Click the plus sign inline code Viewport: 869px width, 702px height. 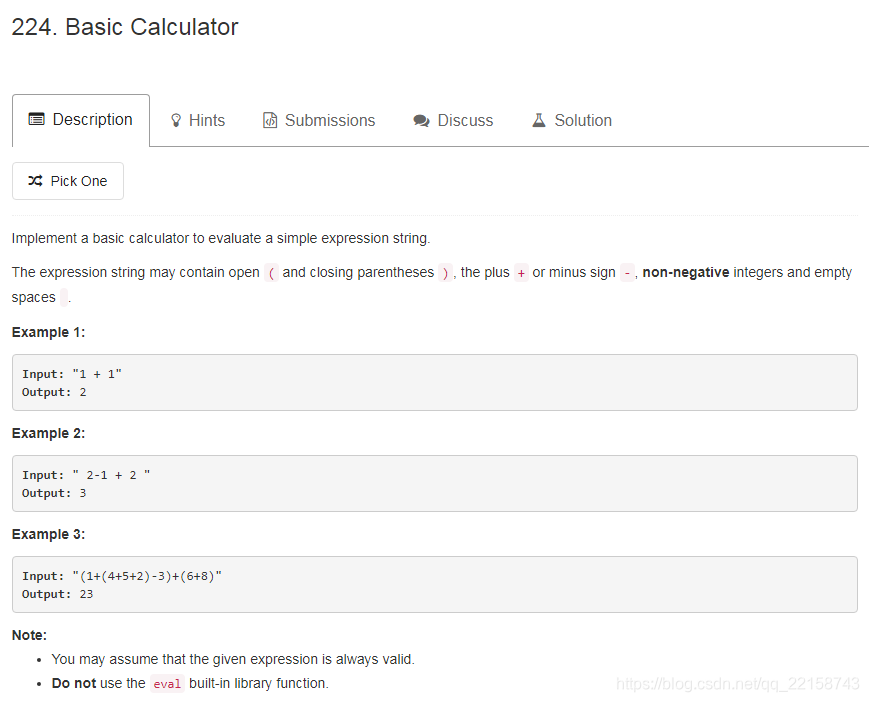[x=521, y=273]
